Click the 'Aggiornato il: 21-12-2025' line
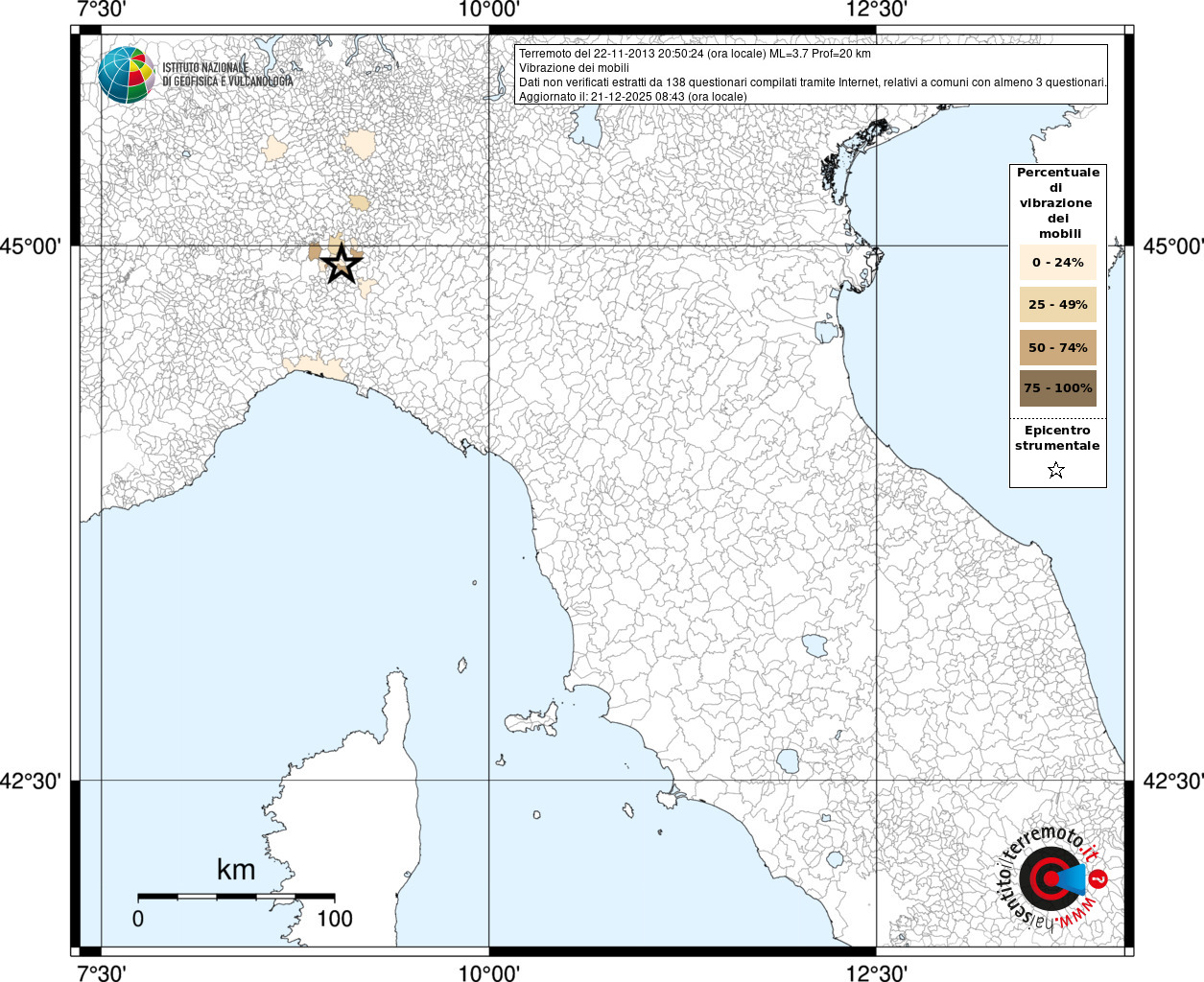This screenshot has height=982, width=1204. (x=632, y=97)
